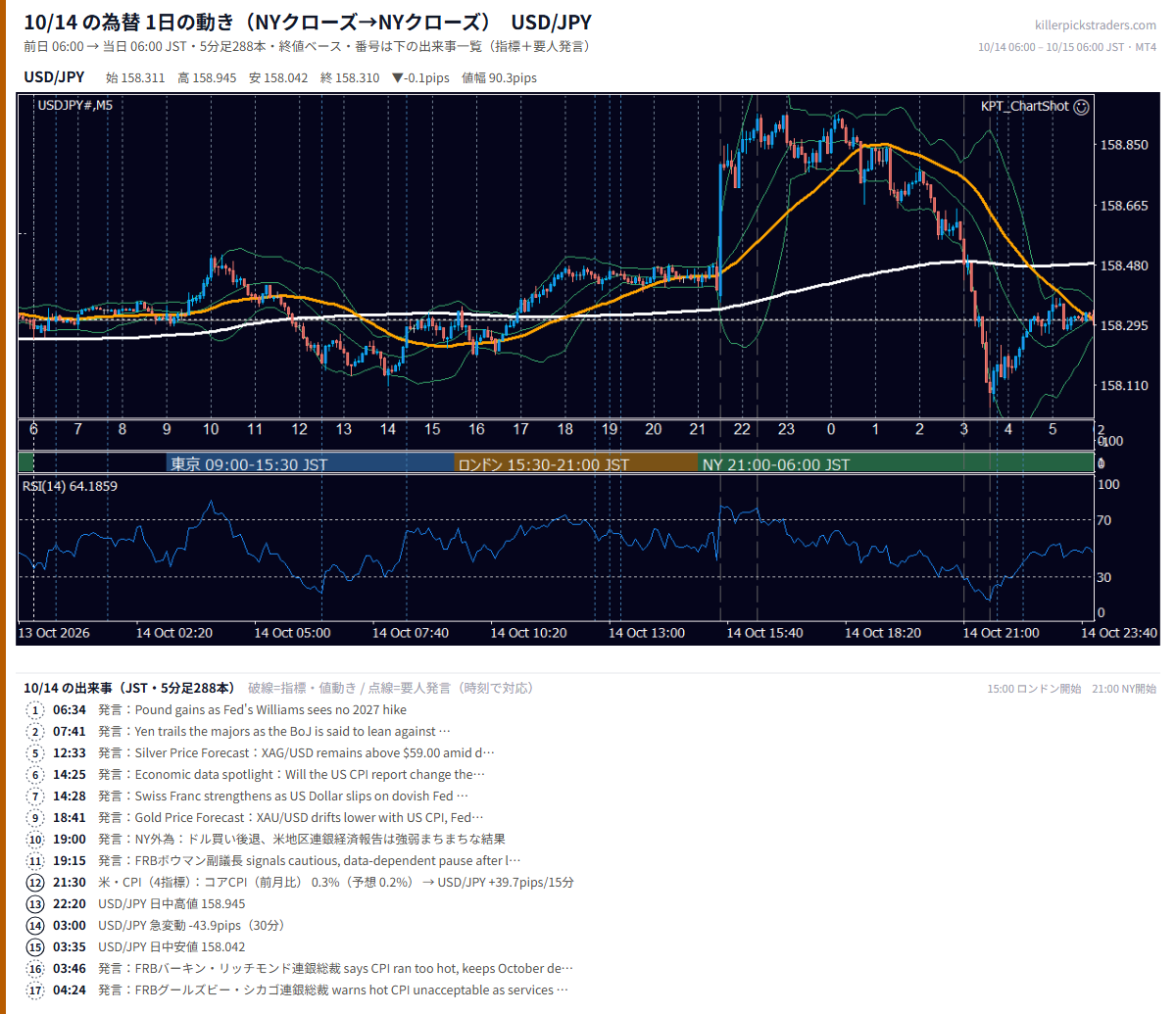The width and height of the screenshot is (1176, 1014).
Task: Click the 値幅 90.3pips range value
Action: 499,78
